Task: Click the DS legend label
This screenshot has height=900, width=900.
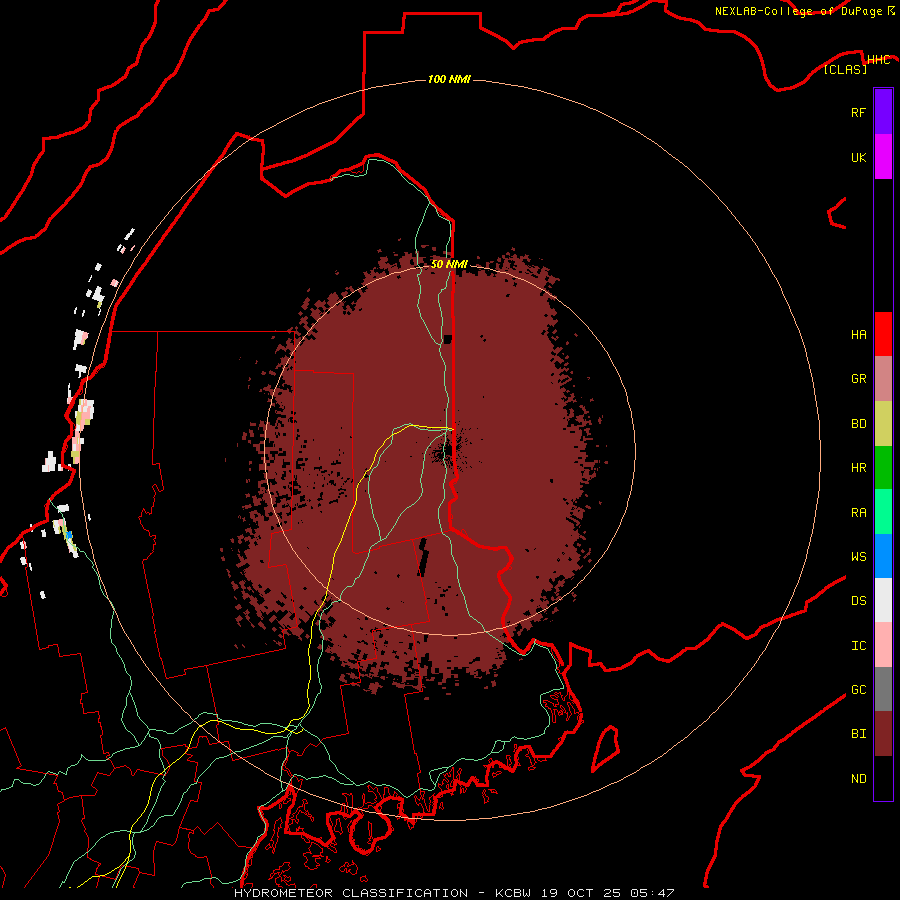Action: [x=858, y=601]
